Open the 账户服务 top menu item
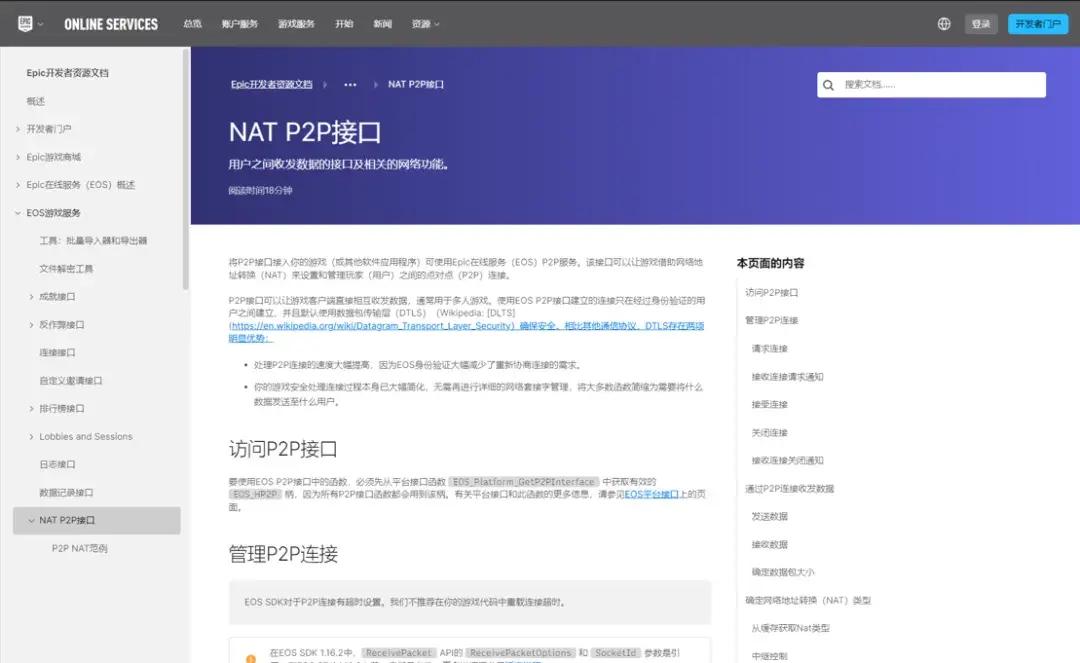The height and width of the screenshot is (663, 1080). [x=239, y=24]
